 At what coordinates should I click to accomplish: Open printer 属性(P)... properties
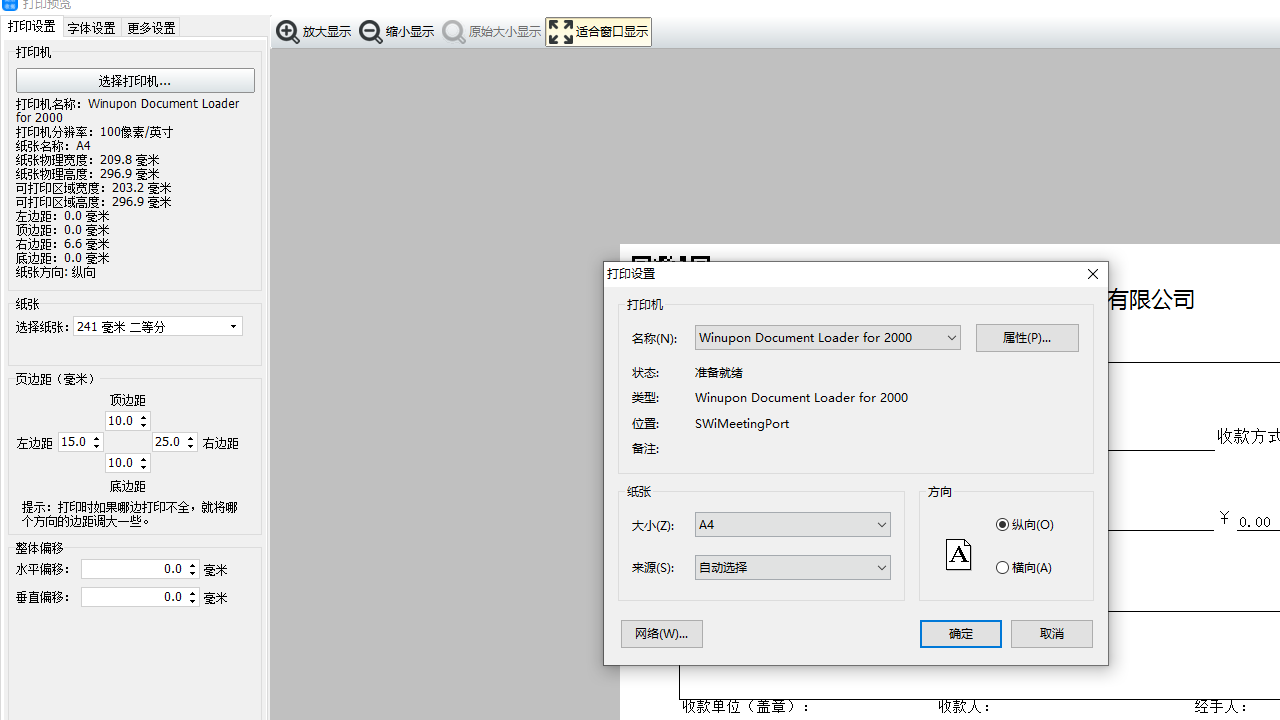pyautogui.click(x=1027, y=338)
